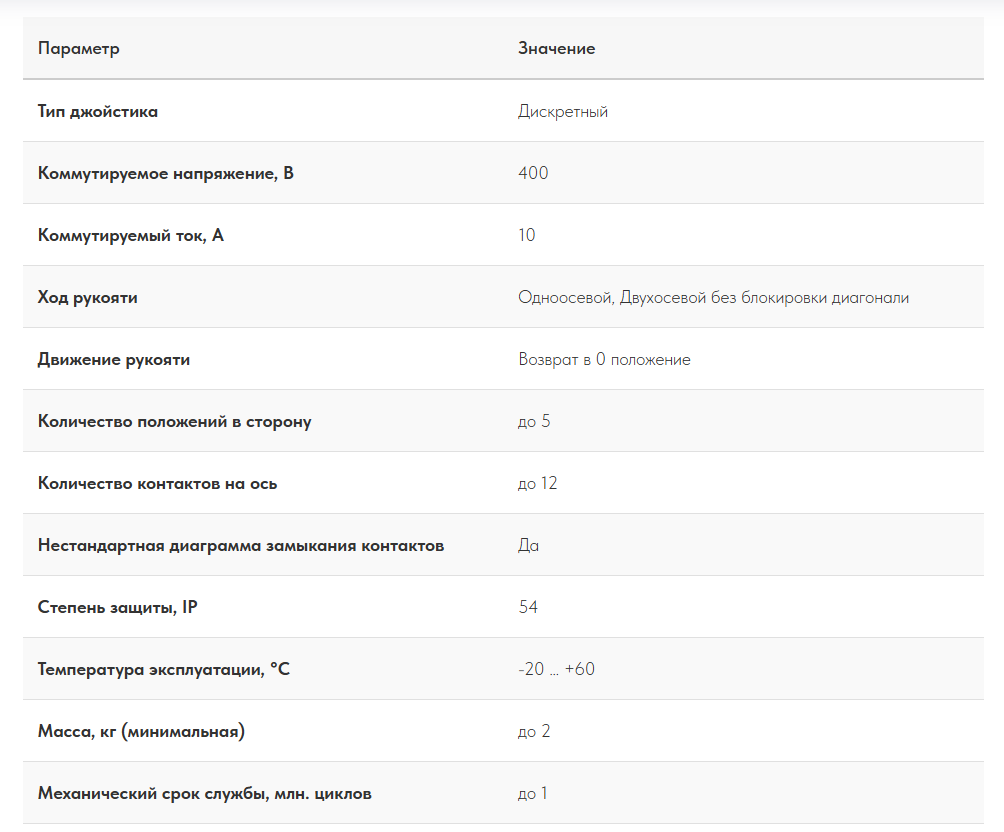The image size is (1004, 832).
Task: Select the "Коммутируемый ток, А" label
Action: (131, 235)
